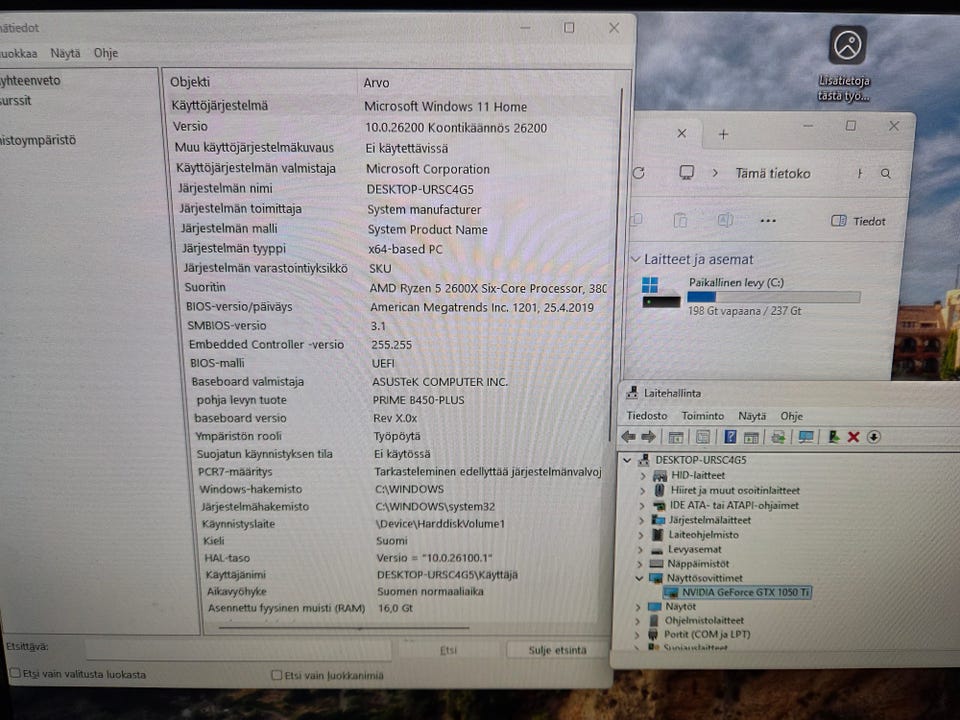
Task: Click the Laitehallinta title bar icon
Action: pos(632,393)
